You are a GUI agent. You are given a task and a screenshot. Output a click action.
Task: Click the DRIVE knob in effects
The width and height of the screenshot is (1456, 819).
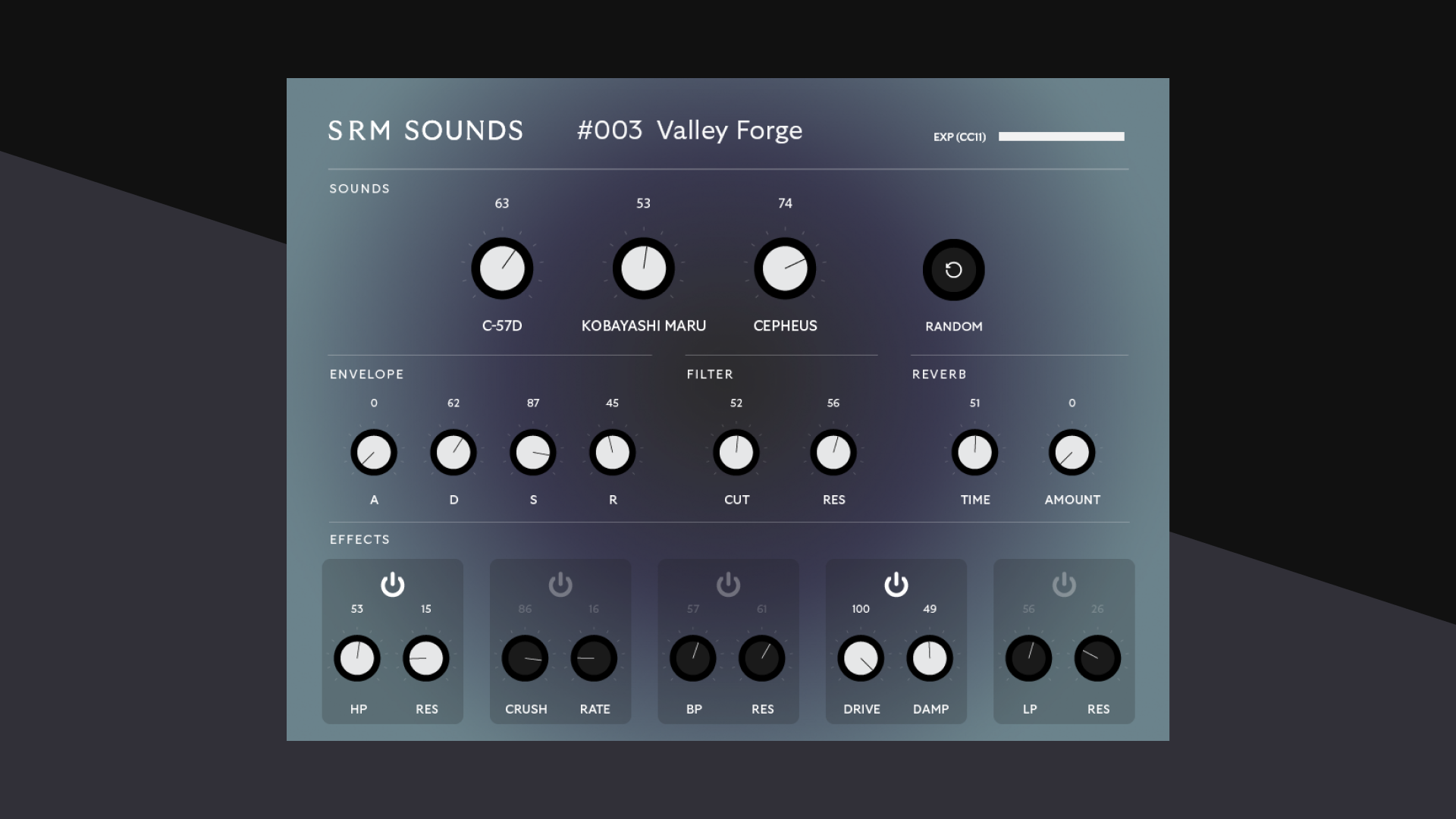click(x=861, y=658)
